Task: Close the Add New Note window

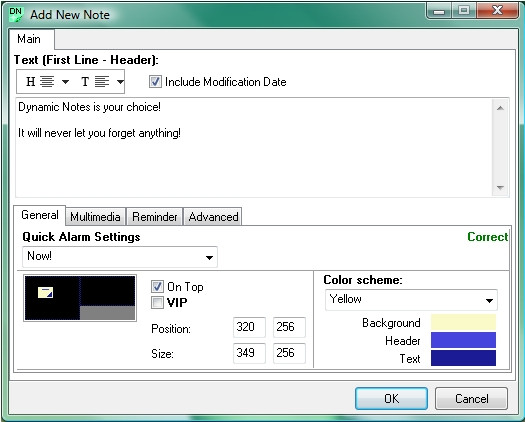Action: pos(497,10)
